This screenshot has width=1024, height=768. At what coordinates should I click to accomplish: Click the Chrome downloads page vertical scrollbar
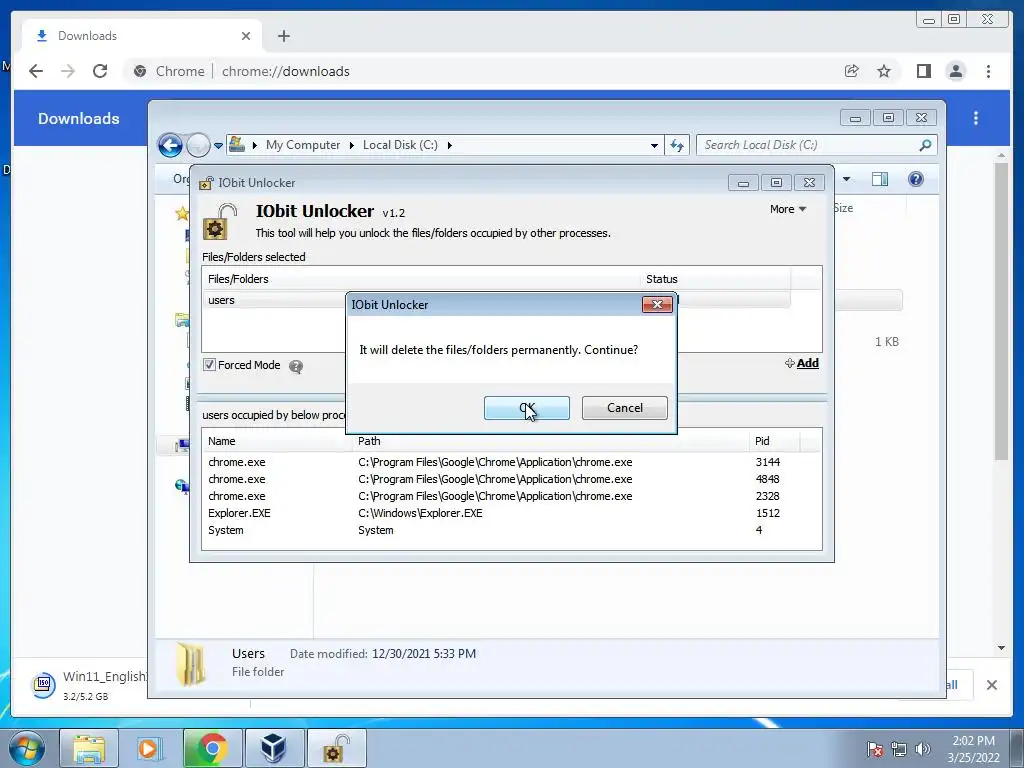coord(1002,312)
